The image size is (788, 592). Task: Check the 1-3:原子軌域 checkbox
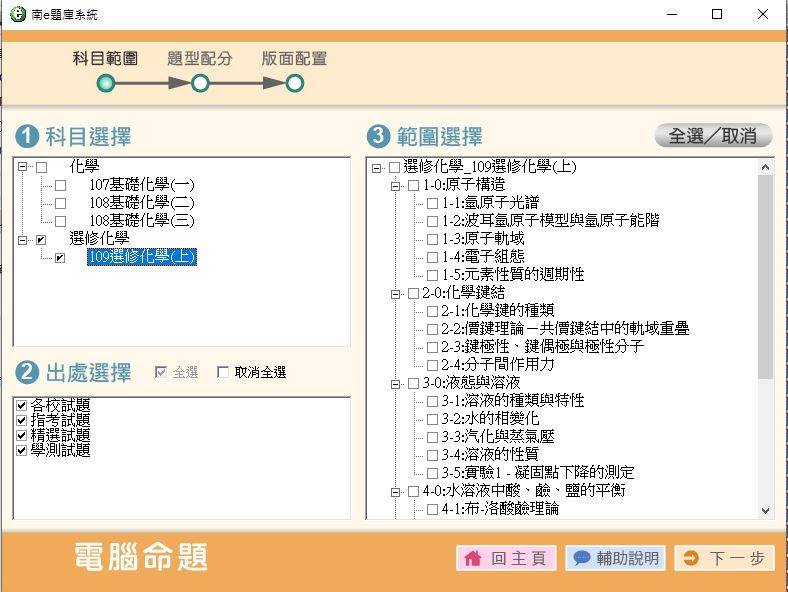(x=432, y=239)
